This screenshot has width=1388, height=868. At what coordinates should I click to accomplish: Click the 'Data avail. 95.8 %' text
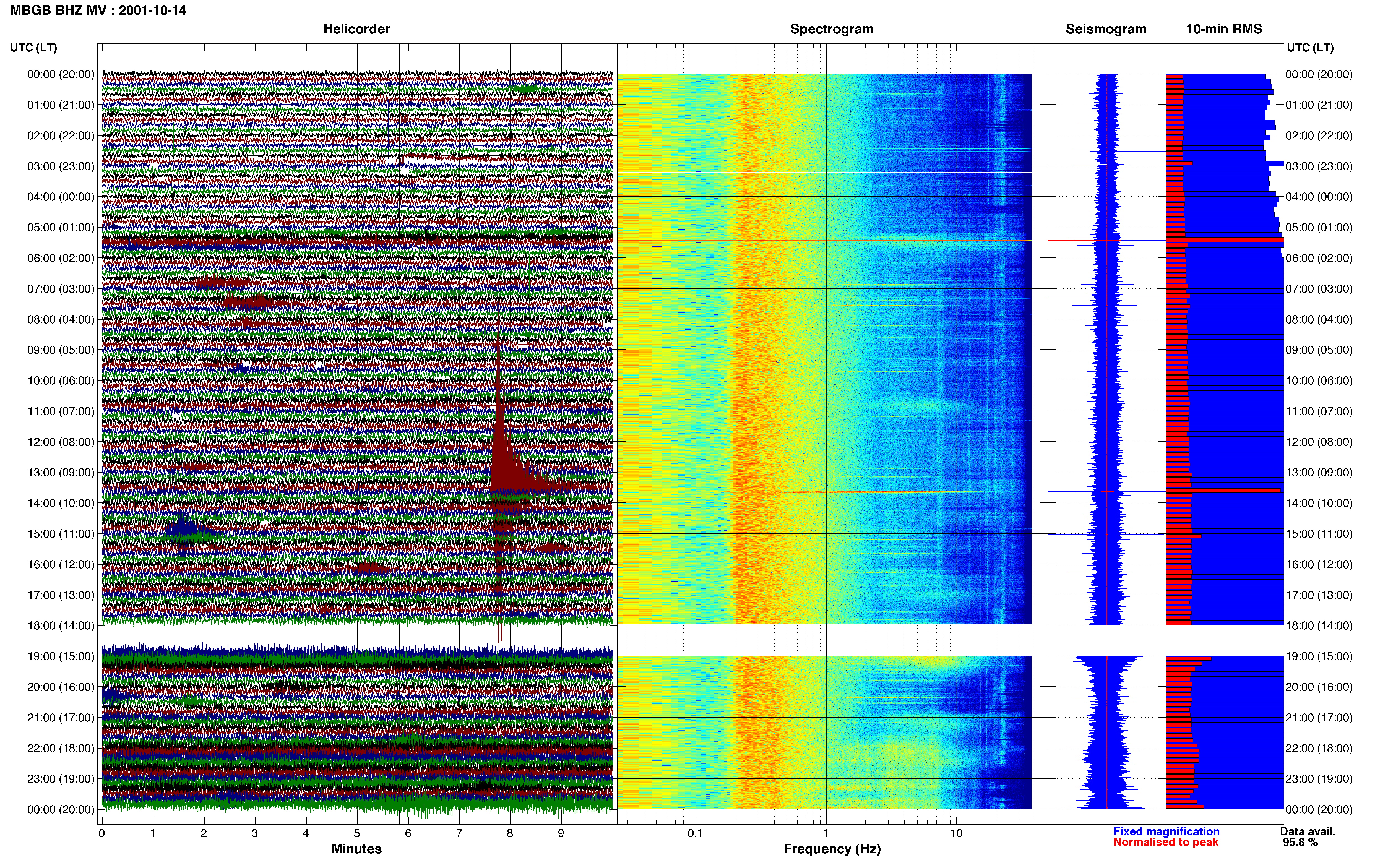tap(1308, 837)
